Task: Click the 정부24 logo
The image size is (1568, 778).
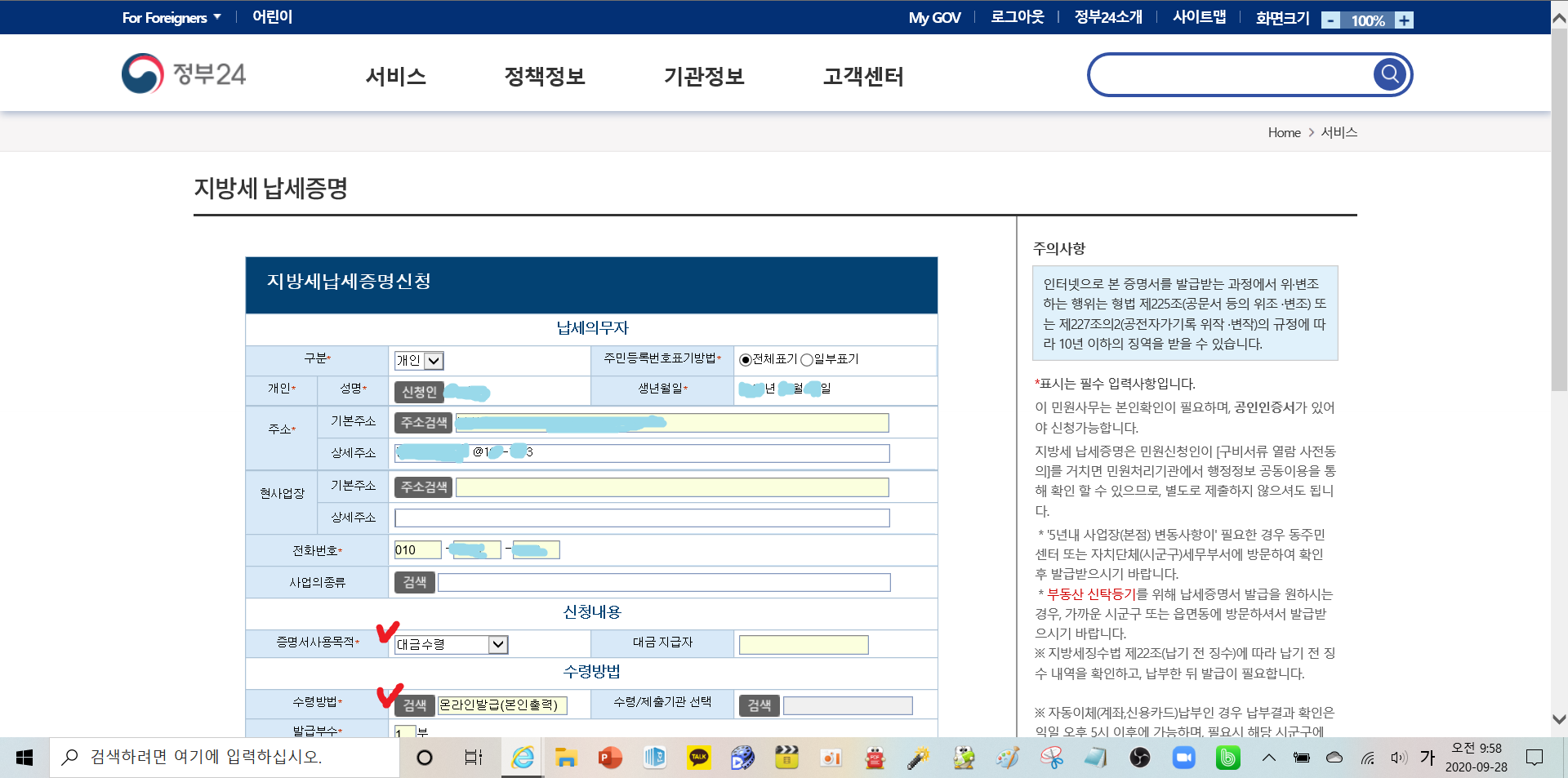Action: click(184, 73)
